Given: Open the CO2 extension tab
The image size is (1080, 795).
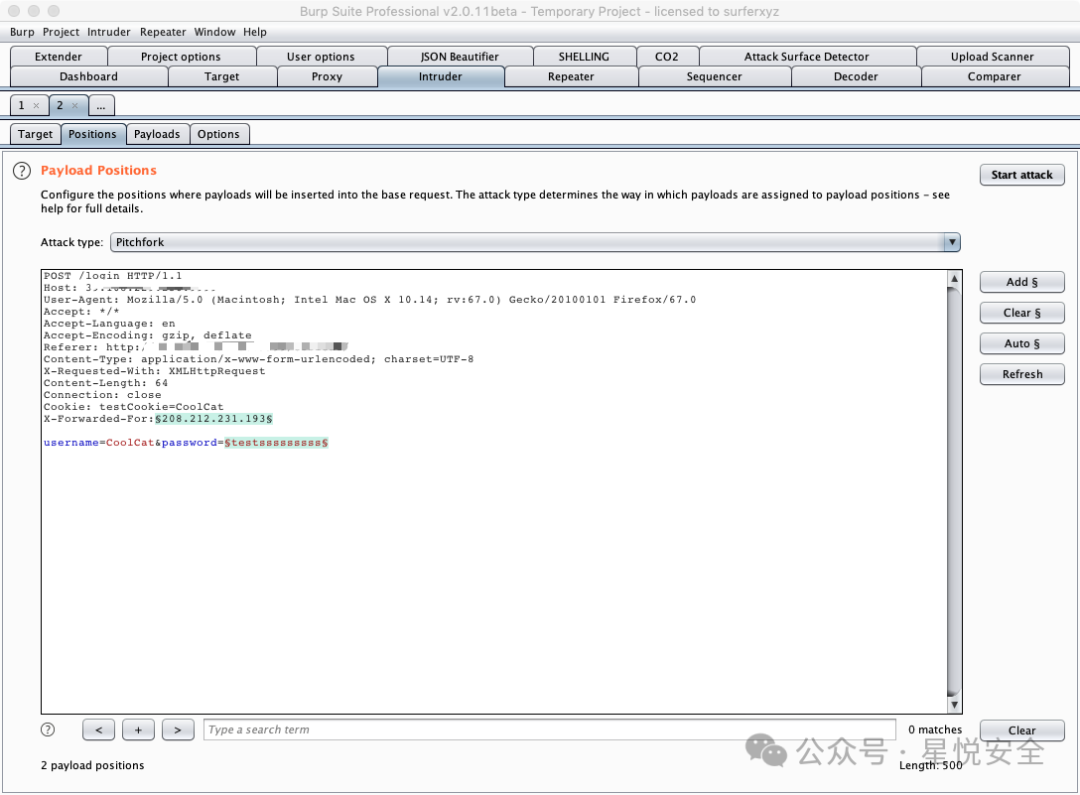Looking at the screenshot, I should click(x=667, y=56).
